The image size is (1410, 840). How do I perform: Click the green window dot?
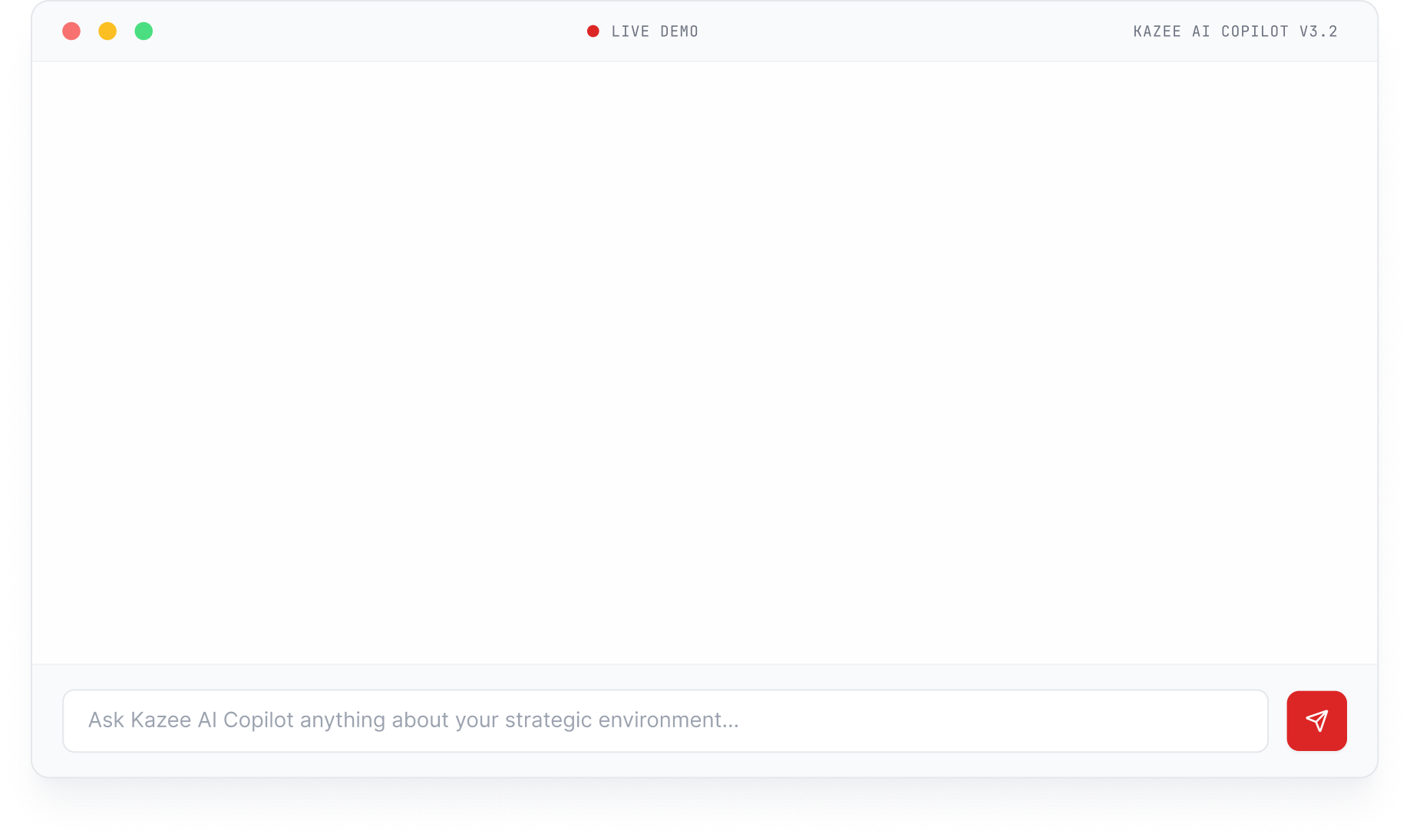pos(144,31)
